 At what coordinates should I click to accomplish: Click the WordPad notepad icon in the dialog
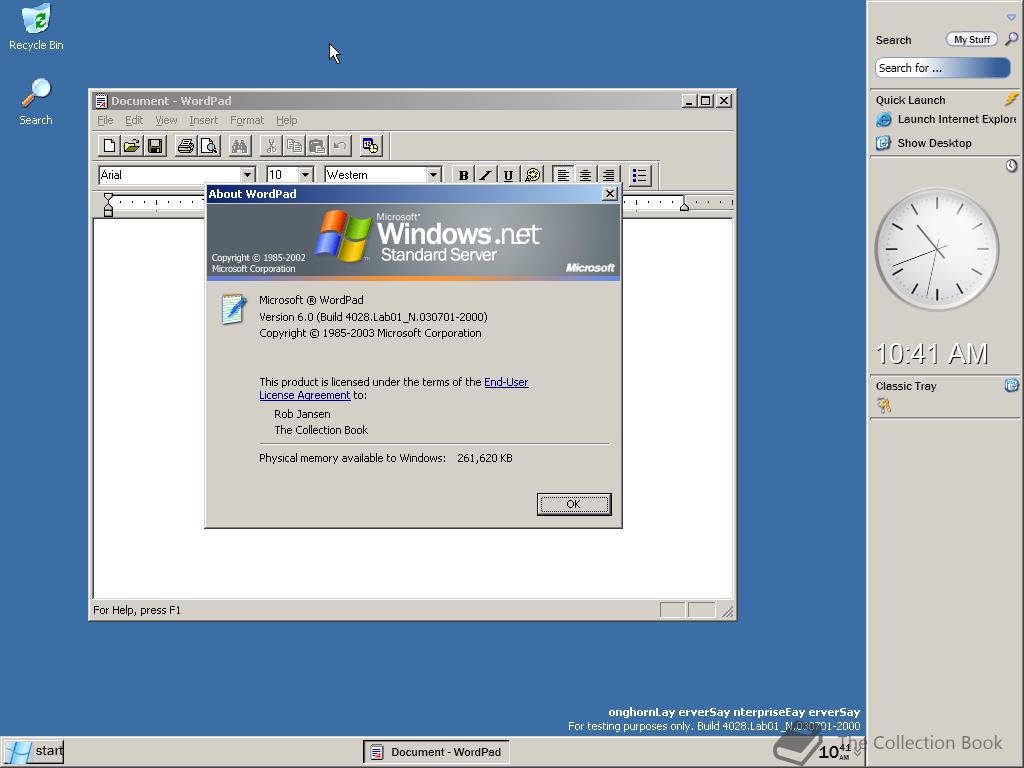(x=233, y=310)
